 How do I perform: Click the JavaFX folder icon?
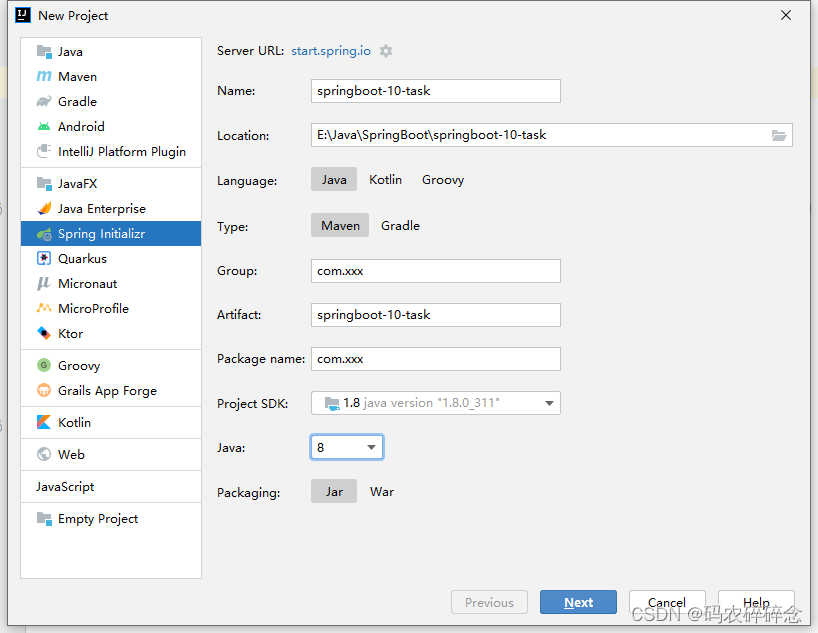coord(44,184)
